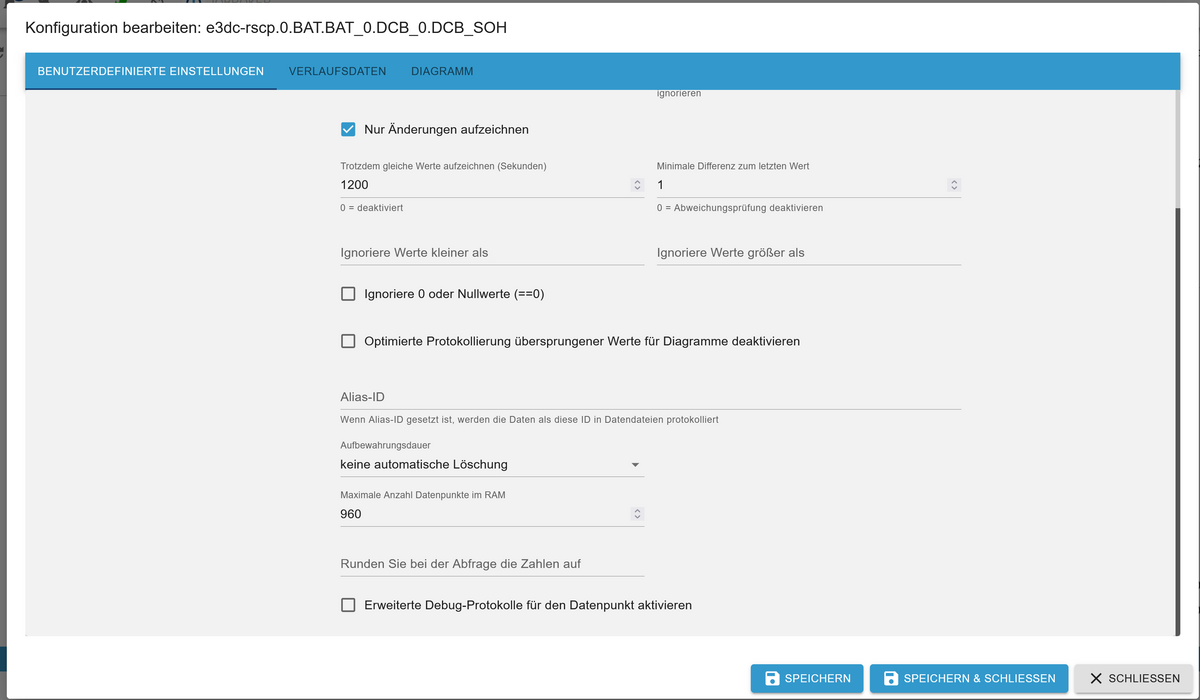Click the dialog's vertical scrollbar

tap(1178, 420)
